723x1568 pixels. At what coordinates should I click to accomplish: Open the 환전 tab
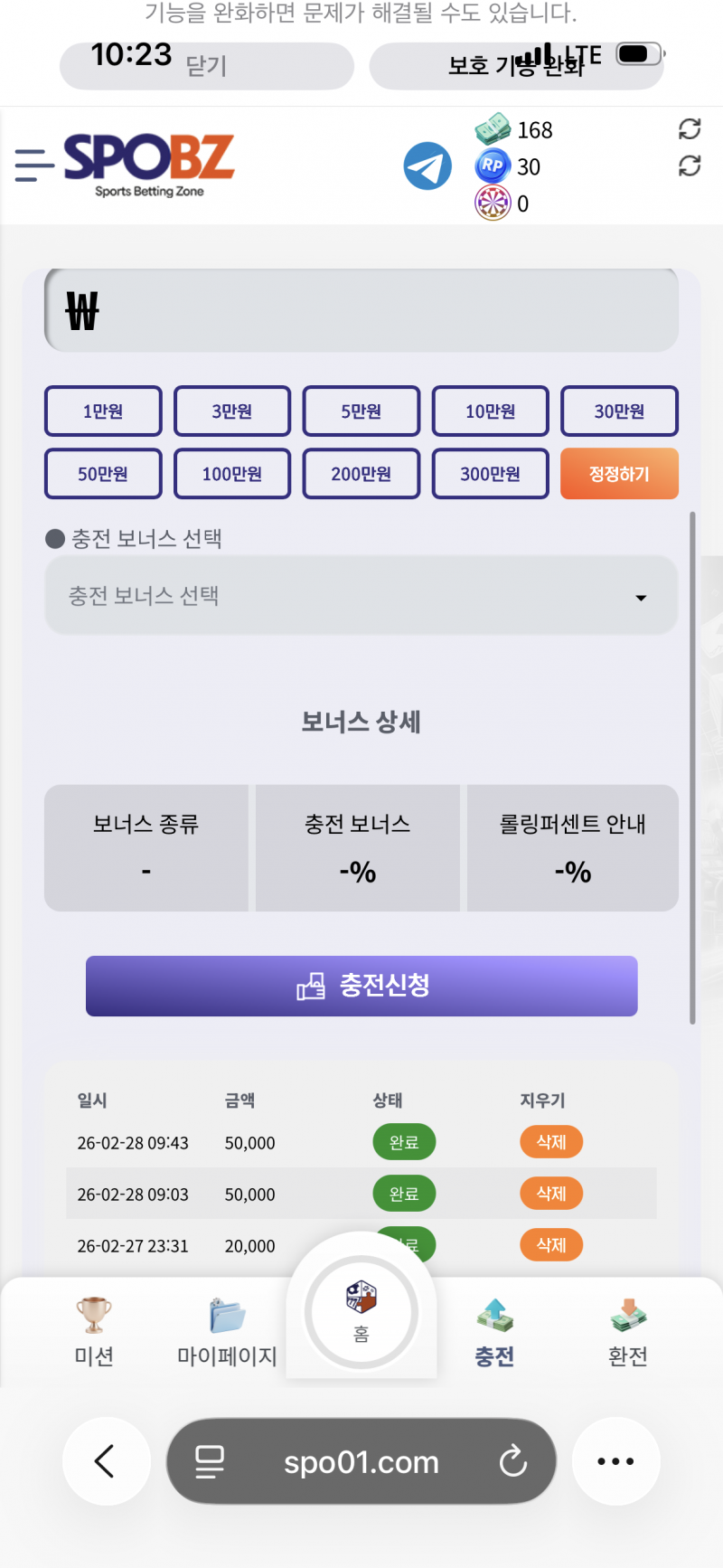(x=628, y=1331)
